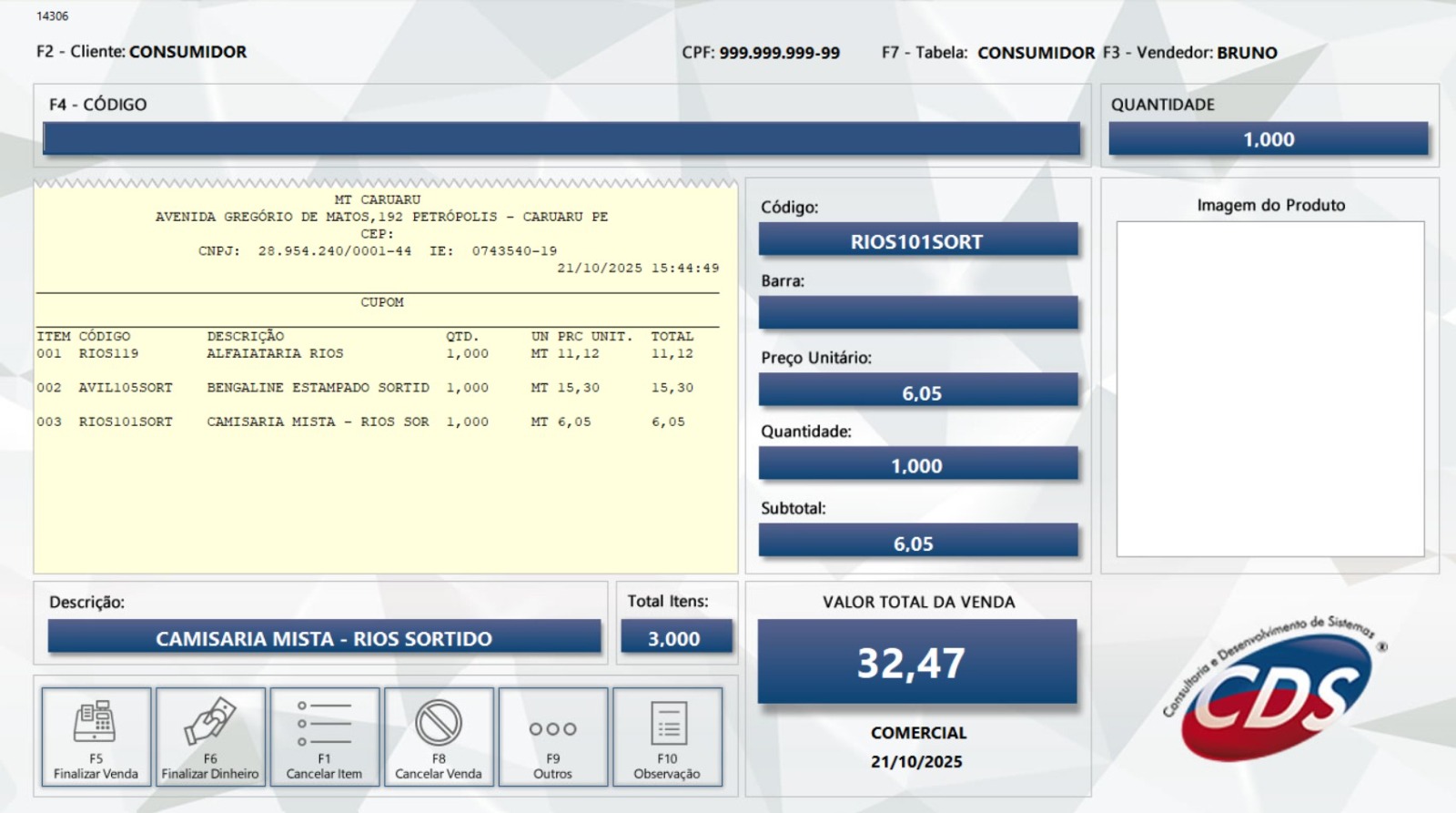Click the unit price 11,12 for item 001
Screen dimensions: 1456x813
[579, 353]
